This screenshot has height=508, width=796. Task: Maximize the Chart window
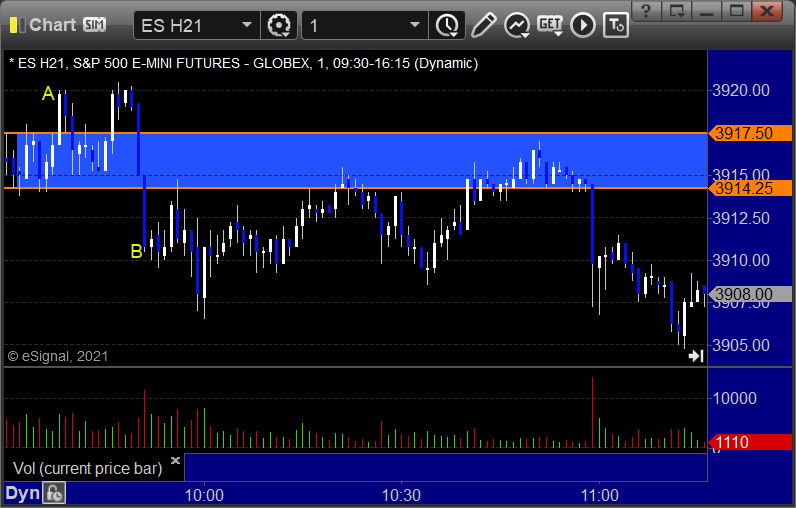pos(737,10)
